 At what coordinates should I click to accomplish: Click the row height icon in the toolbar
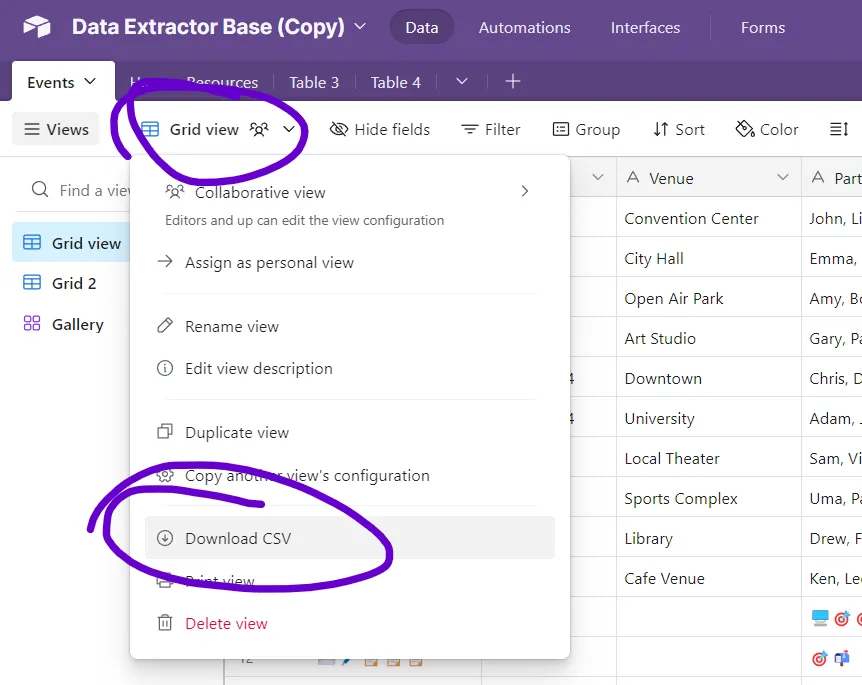click(840, 129)
